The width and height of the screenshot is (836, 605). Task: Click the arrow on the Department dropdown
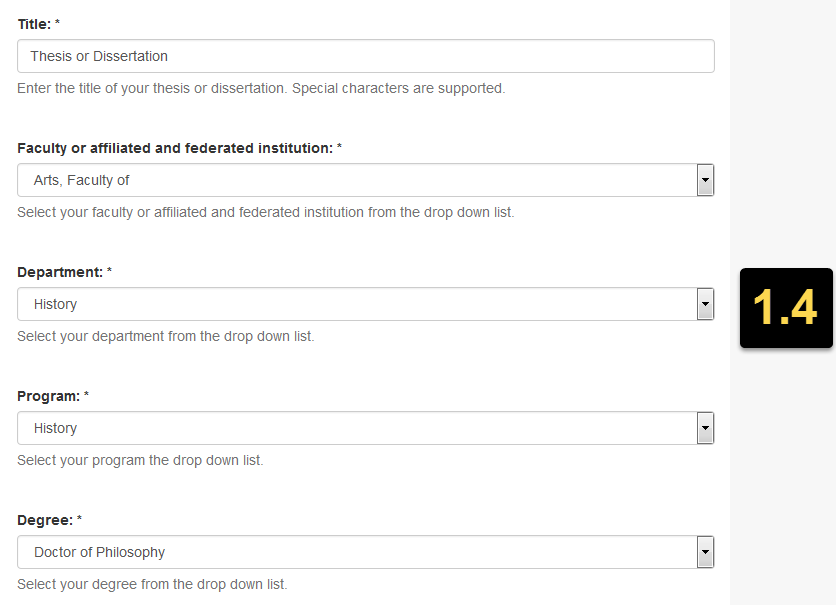pos(706,304)
